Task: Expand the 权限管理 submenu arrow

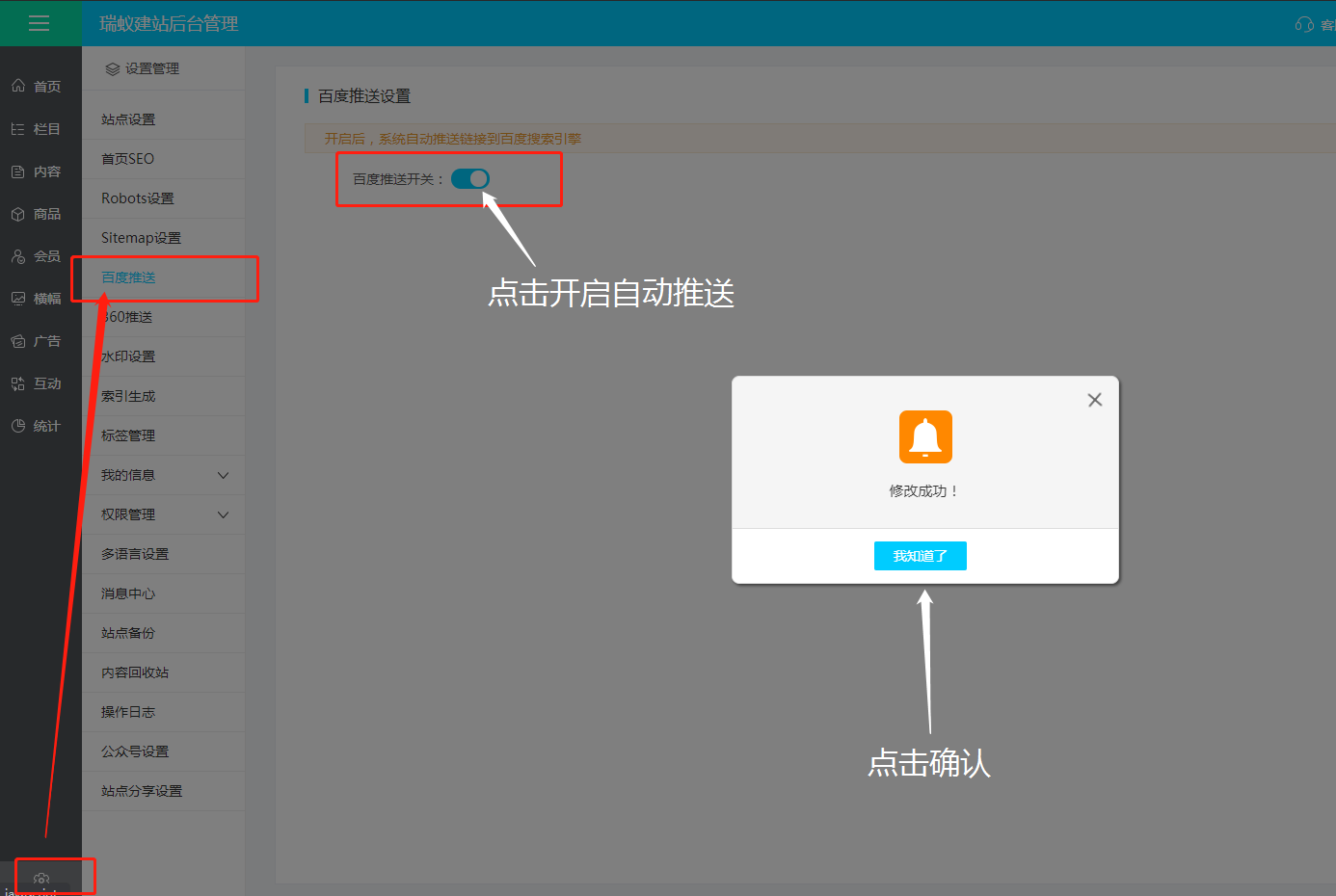Action: pos(224,514)
